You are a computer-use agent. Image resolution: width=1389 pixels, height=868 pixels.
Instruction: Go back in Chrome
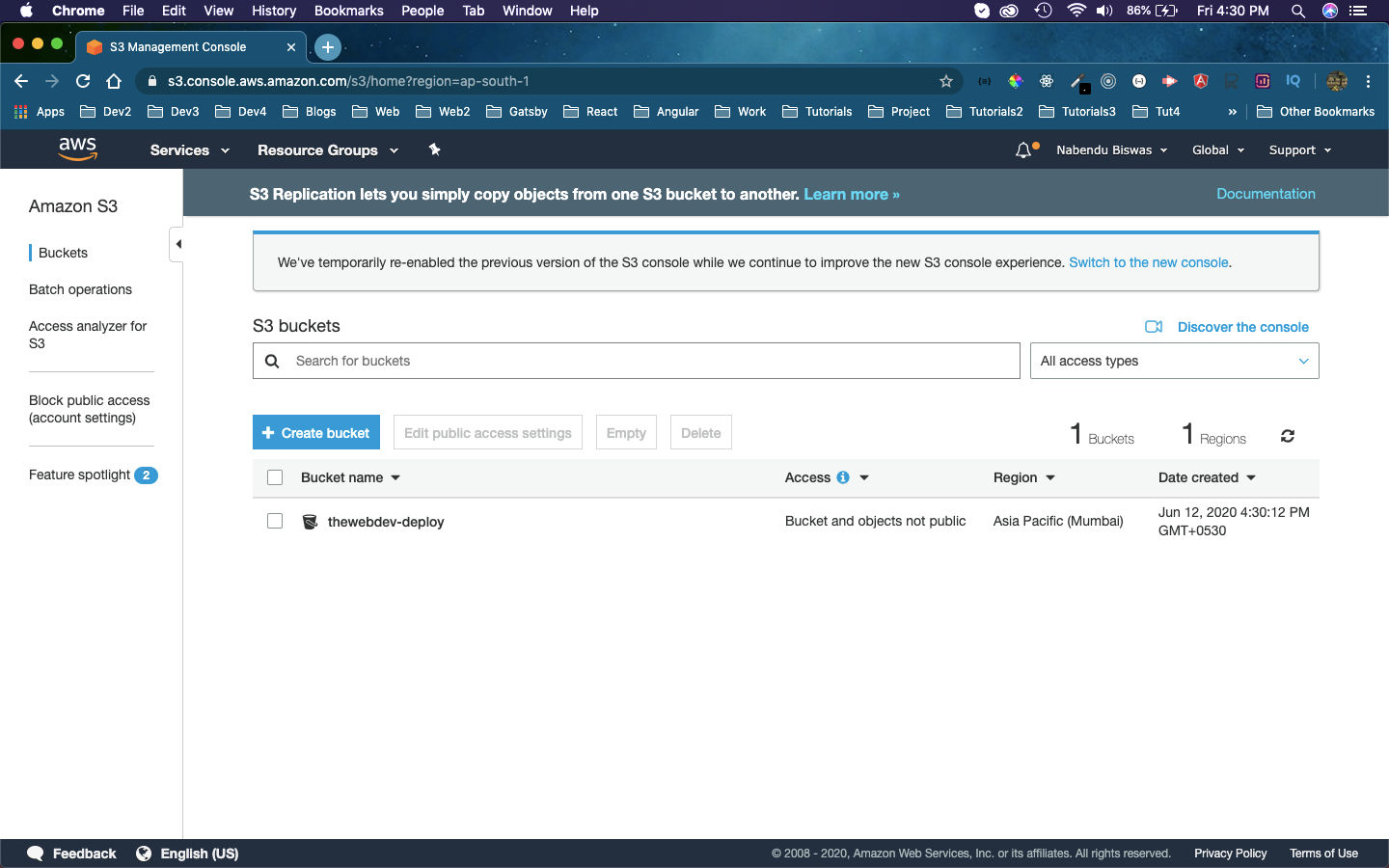pyautogui.click(x=21, y=81)
